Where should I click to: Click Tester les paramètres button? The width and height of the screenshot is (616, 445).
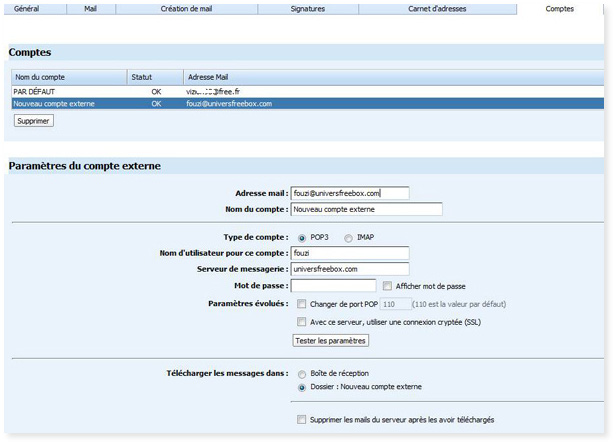330,341
